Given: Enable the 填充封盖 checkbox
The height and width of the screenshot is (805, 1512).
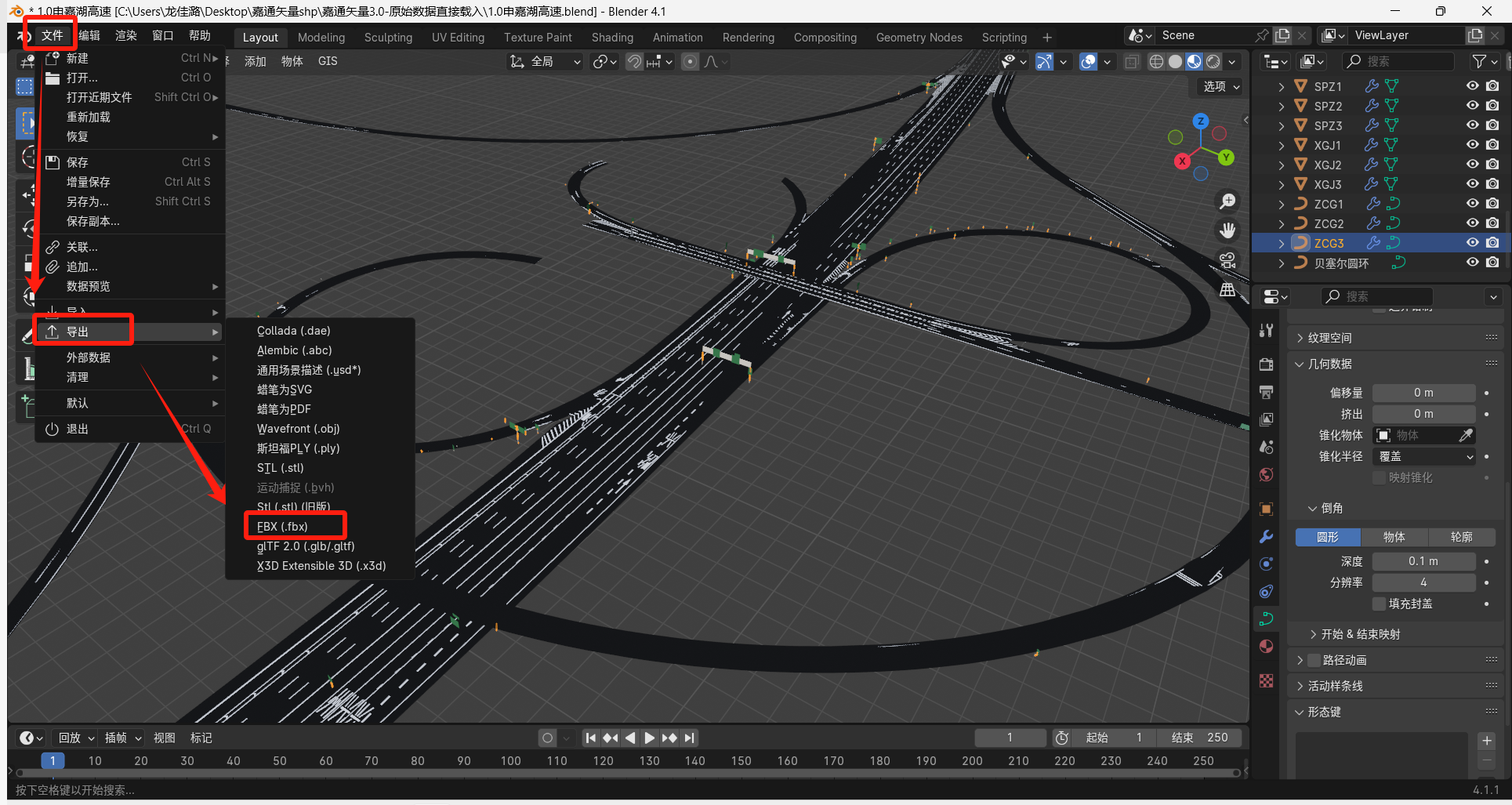Looking at the screenshot, I should [1380, 604].
